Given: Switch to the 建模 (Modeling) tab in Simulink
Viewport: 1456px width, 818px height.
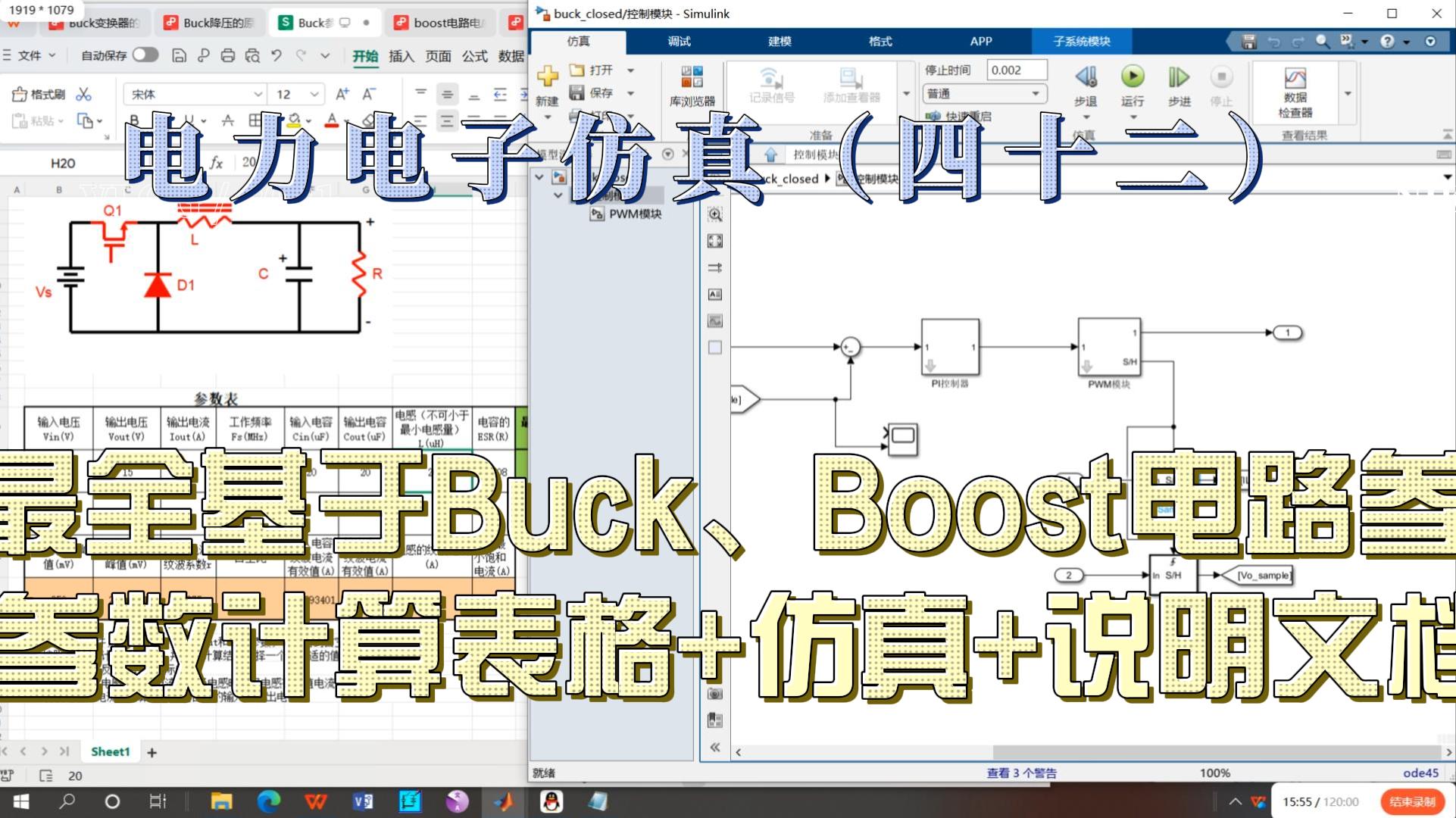Looking at the screenshot, I should click(780, 41).
